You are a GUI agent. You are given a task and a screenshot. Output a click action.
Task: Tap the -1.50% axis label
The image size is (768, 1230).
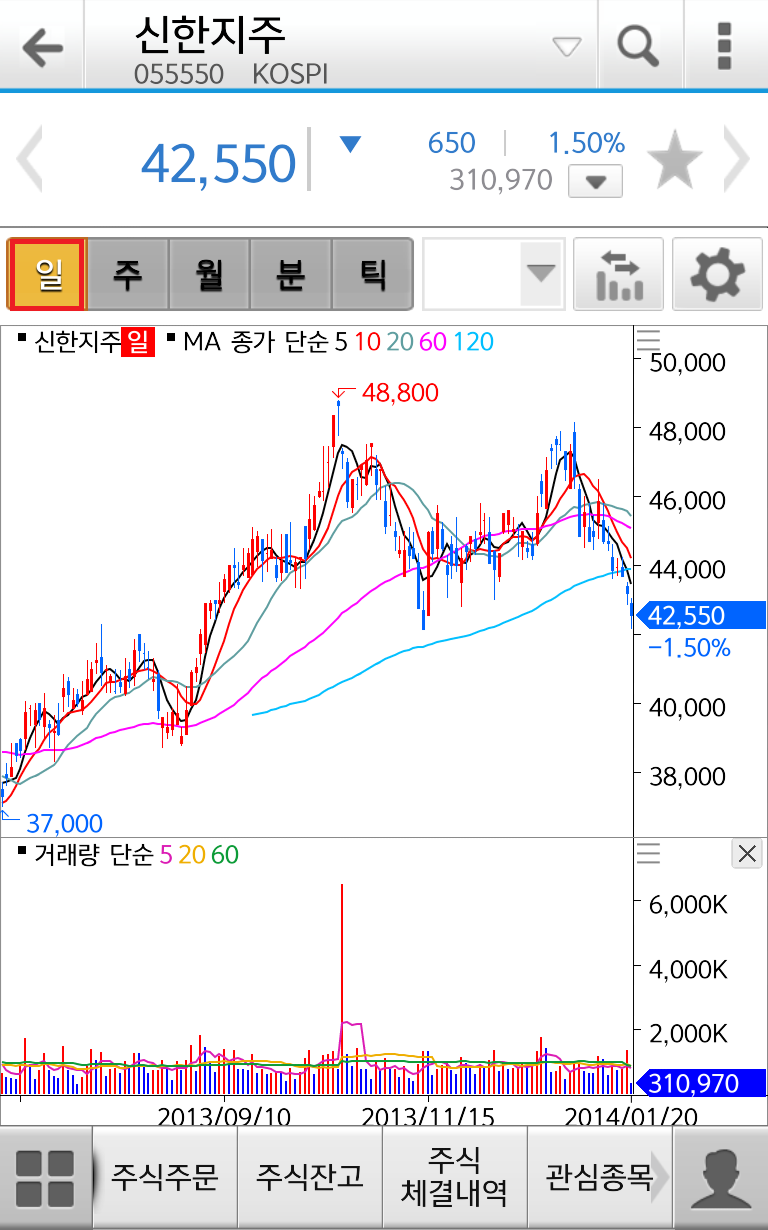click(x=689, y=648)
